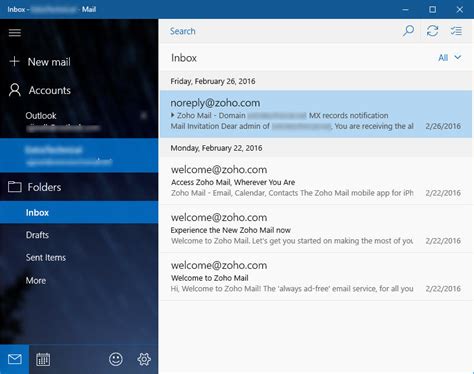Close the Mail window

pyautogui.click(x=460, y=9)
